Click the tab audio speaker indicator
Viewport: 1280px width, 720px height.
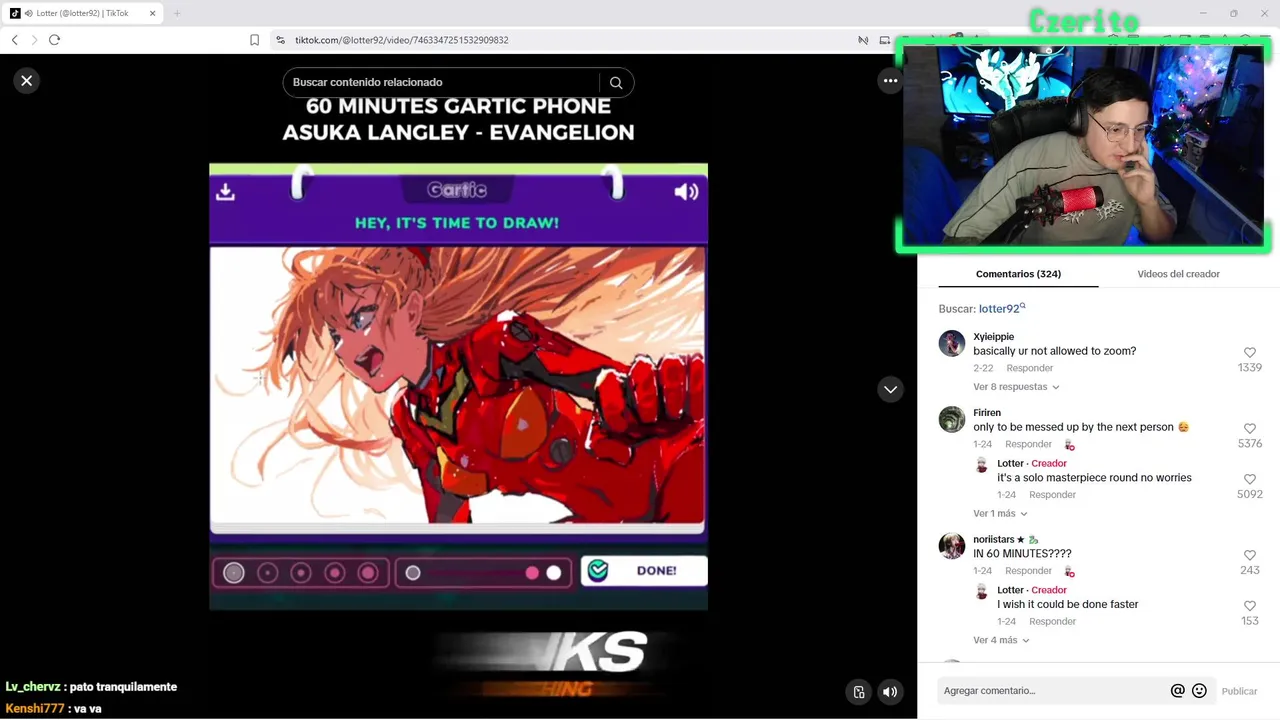28,13
